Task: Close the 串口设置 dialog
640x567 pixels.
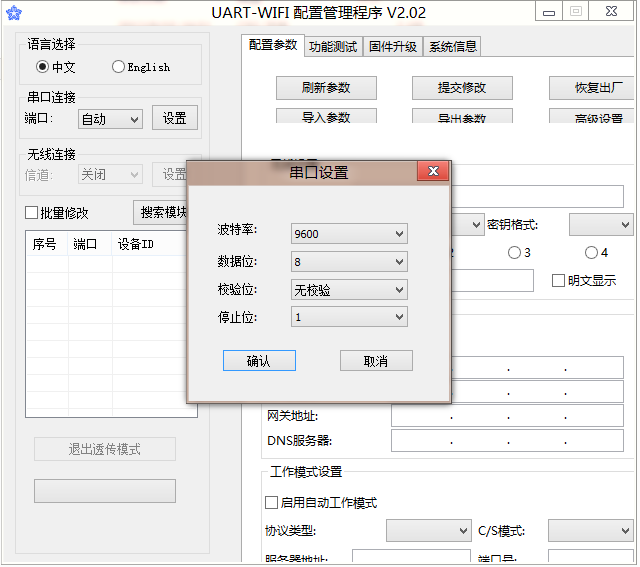Action: point(433,171)
